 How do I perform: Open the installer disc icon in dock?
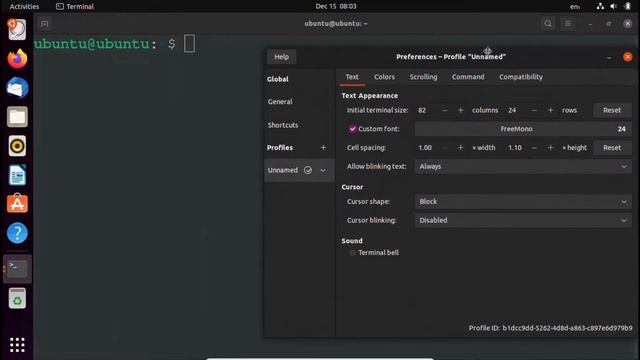tap(17, 29)
